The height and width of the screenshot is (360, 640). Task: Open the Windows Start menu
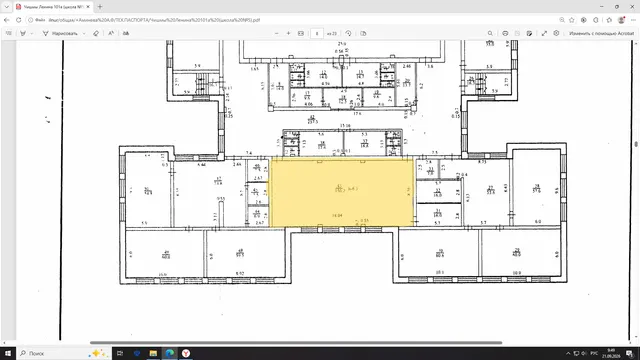coord(8,353)
